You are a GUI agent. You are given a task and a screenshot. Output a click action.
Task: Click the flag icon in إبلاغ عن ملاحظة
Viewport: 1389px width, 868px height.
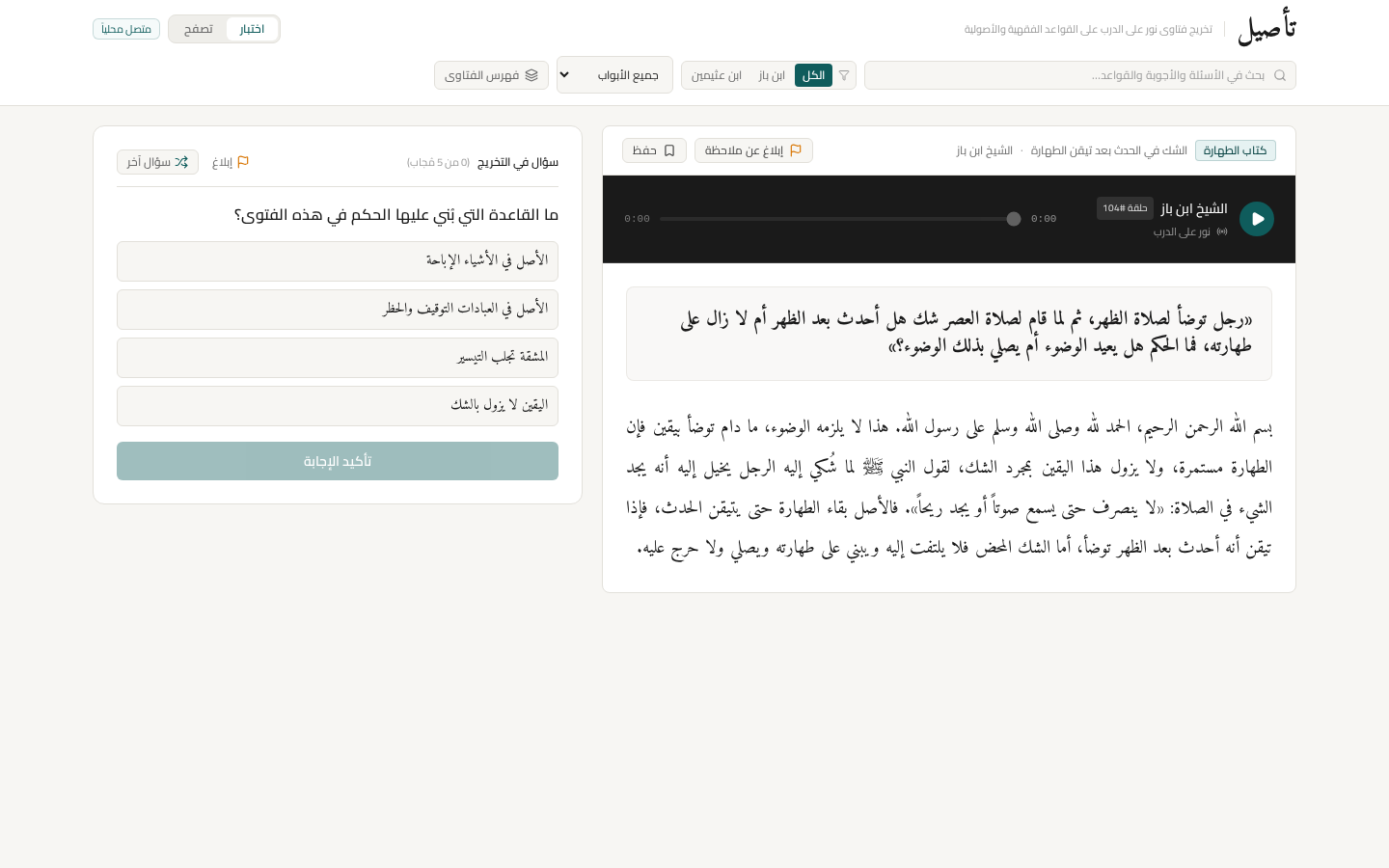coord(796,150)
